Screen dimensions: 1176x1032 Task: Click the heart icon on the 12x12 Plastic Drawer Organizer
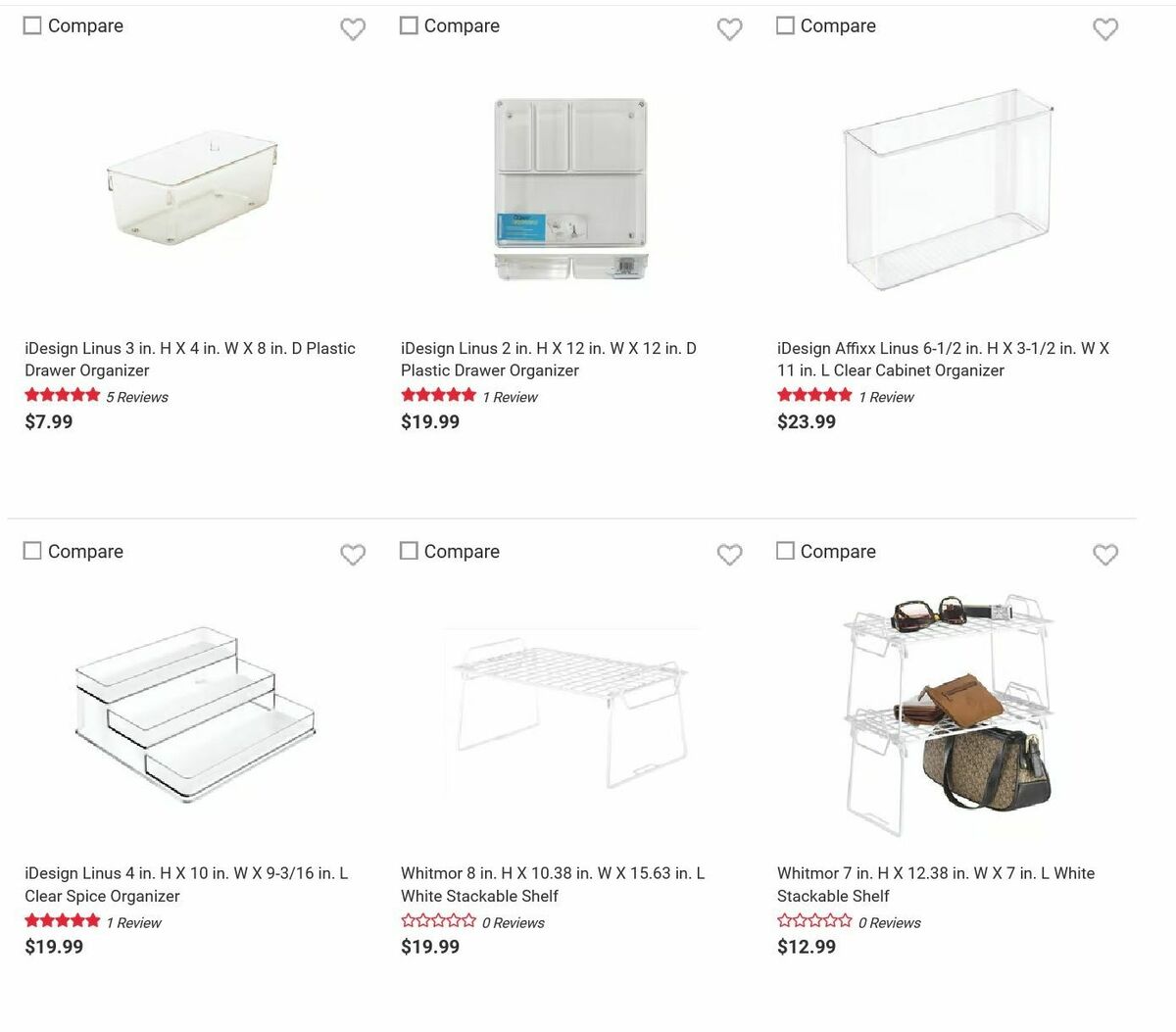point(730,30)
